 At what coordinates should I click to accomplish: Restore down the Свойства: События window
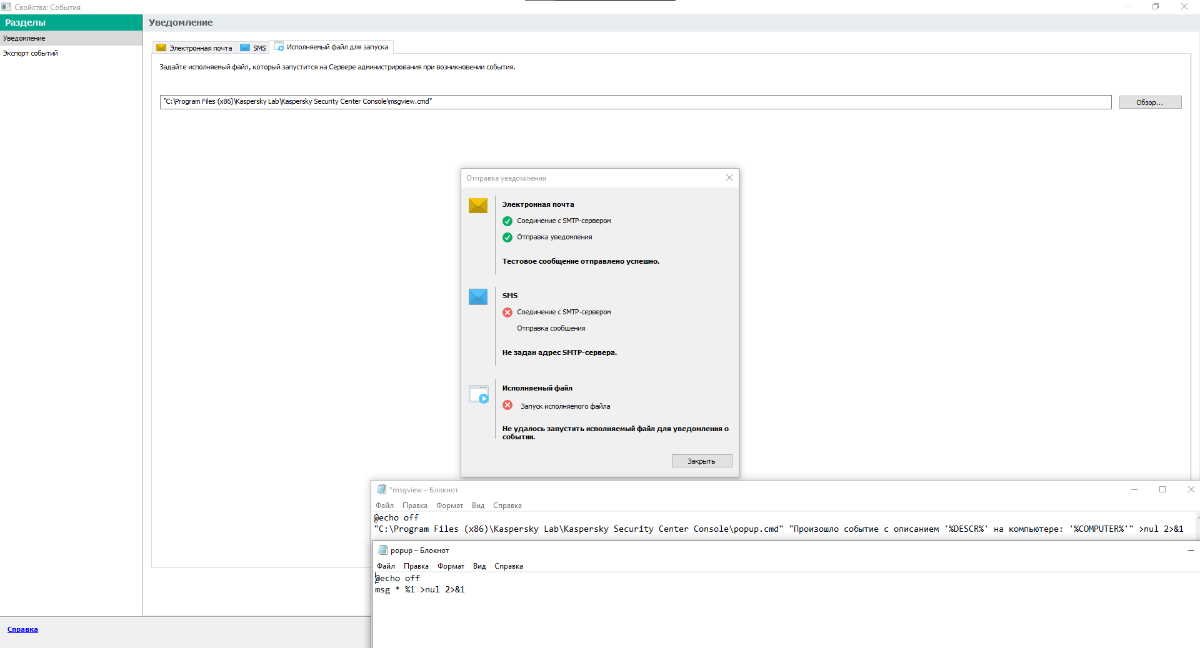point(1156,6)
